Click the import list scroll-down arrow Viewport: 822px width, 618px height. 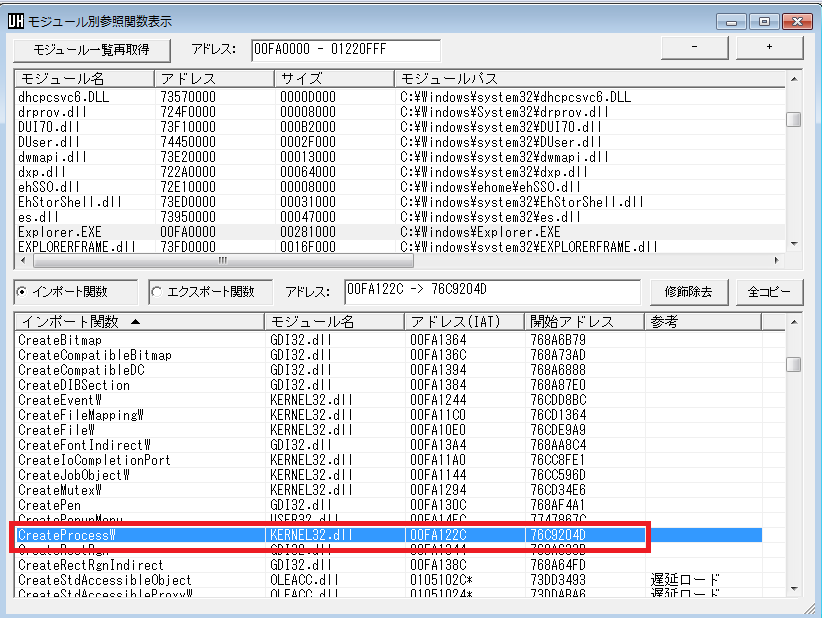pyautogui.click(x=794, y=589)
